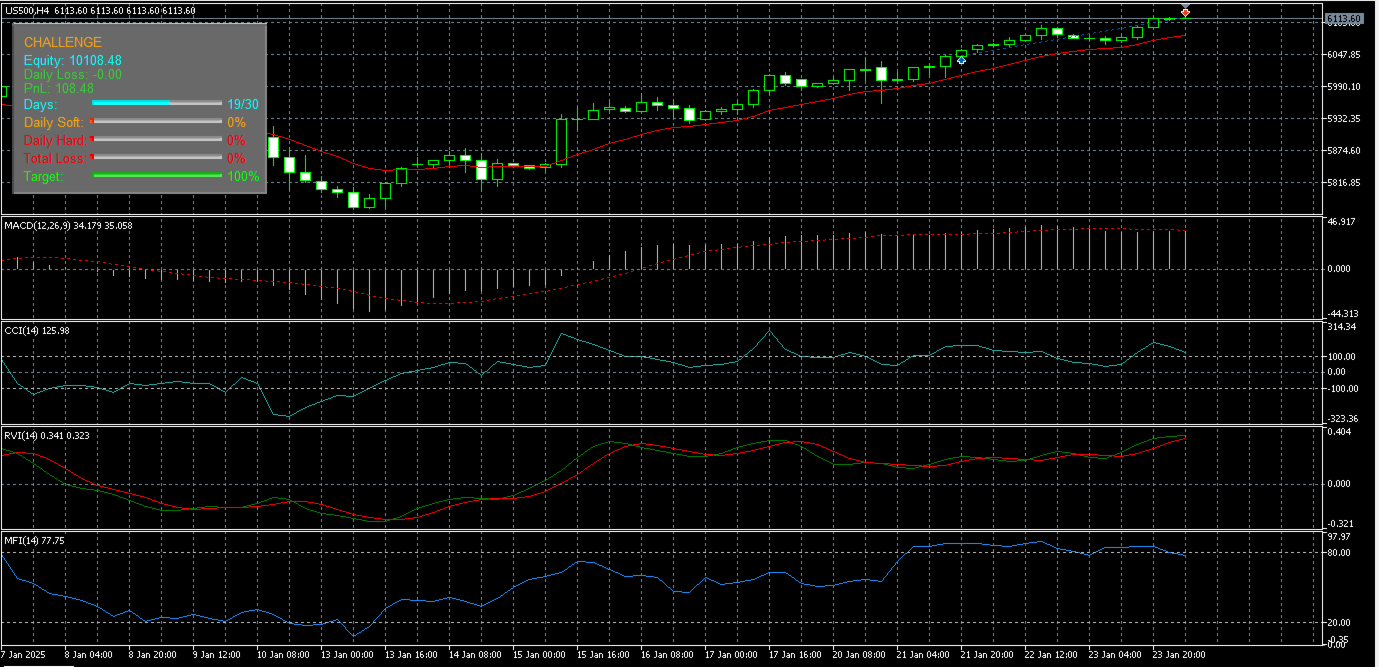This screenshot has height=667, width=1379.
Task: Click the Total Loss 0% value
Action: [x=236, y=158]
